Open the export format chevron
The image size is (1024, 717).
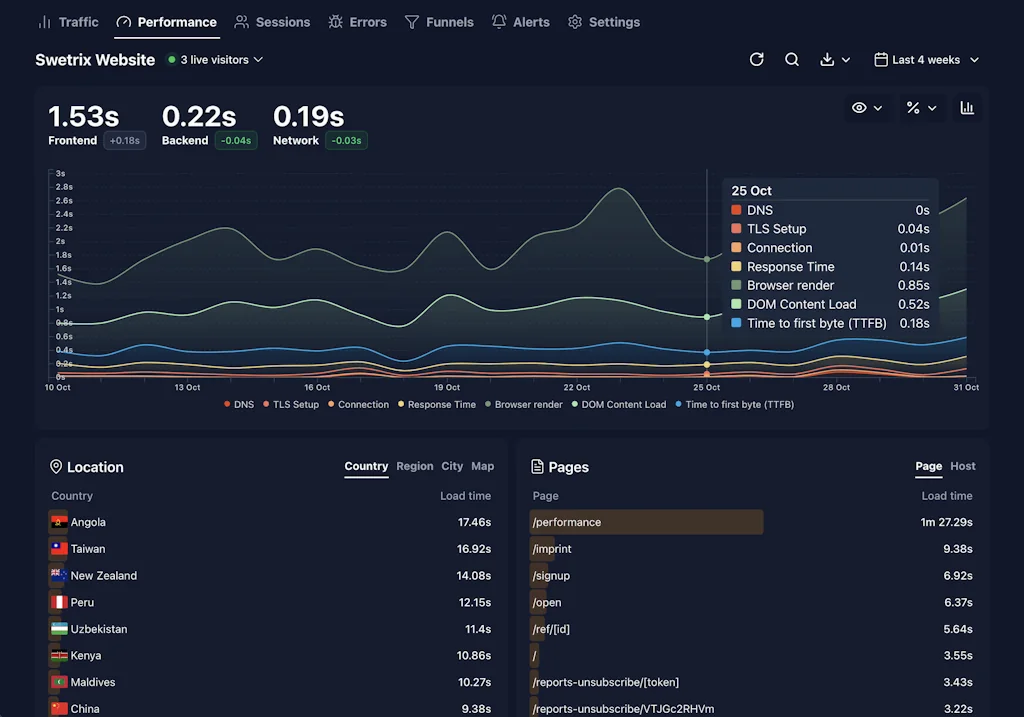(x=845, y=60)
